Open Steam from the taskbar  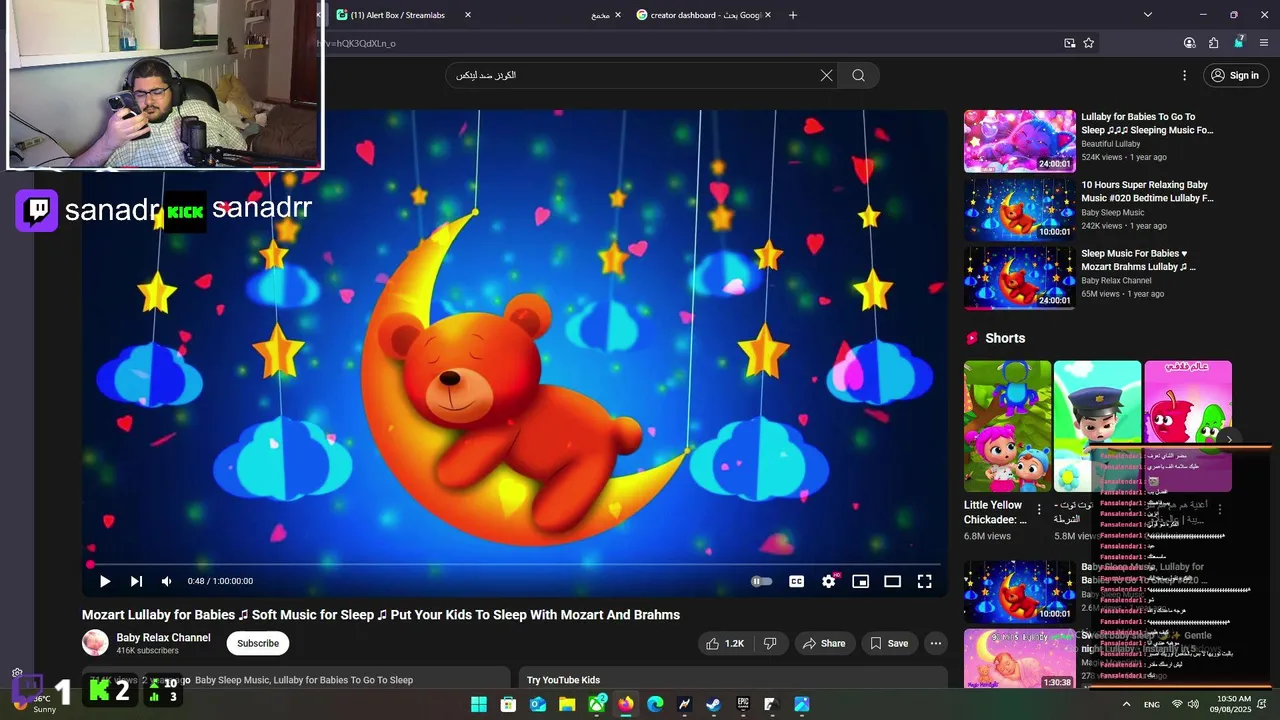[x=713, y=705]
